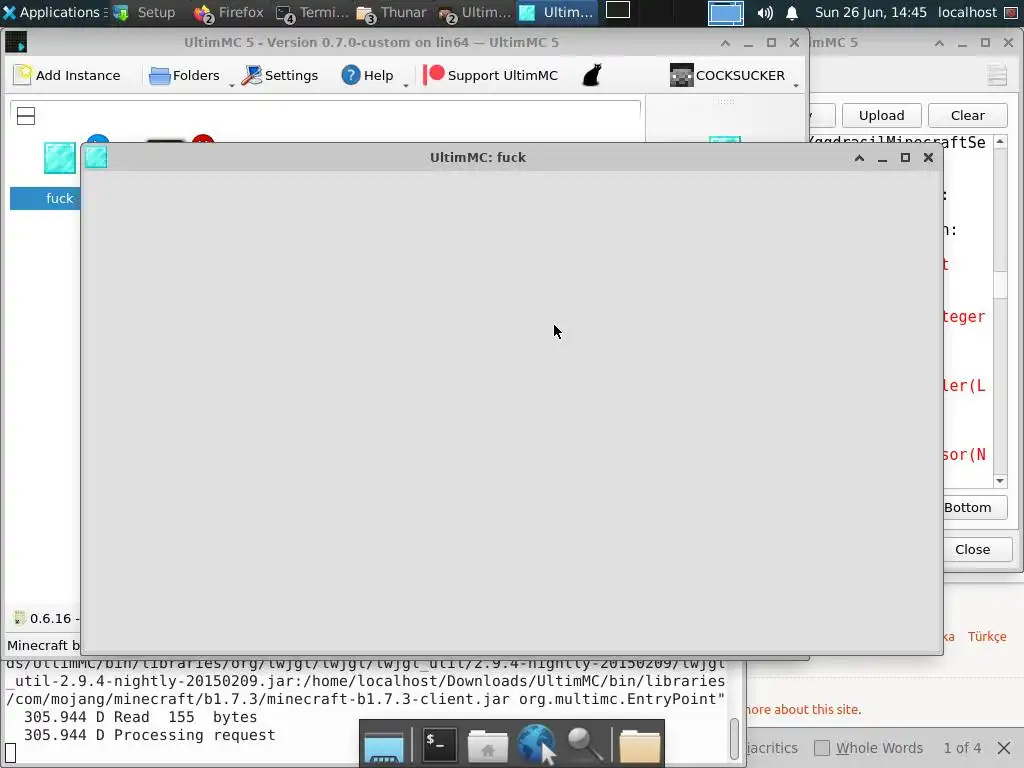Screen dimensions: 1024x768
Task: Click the blank window item in the taskbar
Action: (618, 10)
